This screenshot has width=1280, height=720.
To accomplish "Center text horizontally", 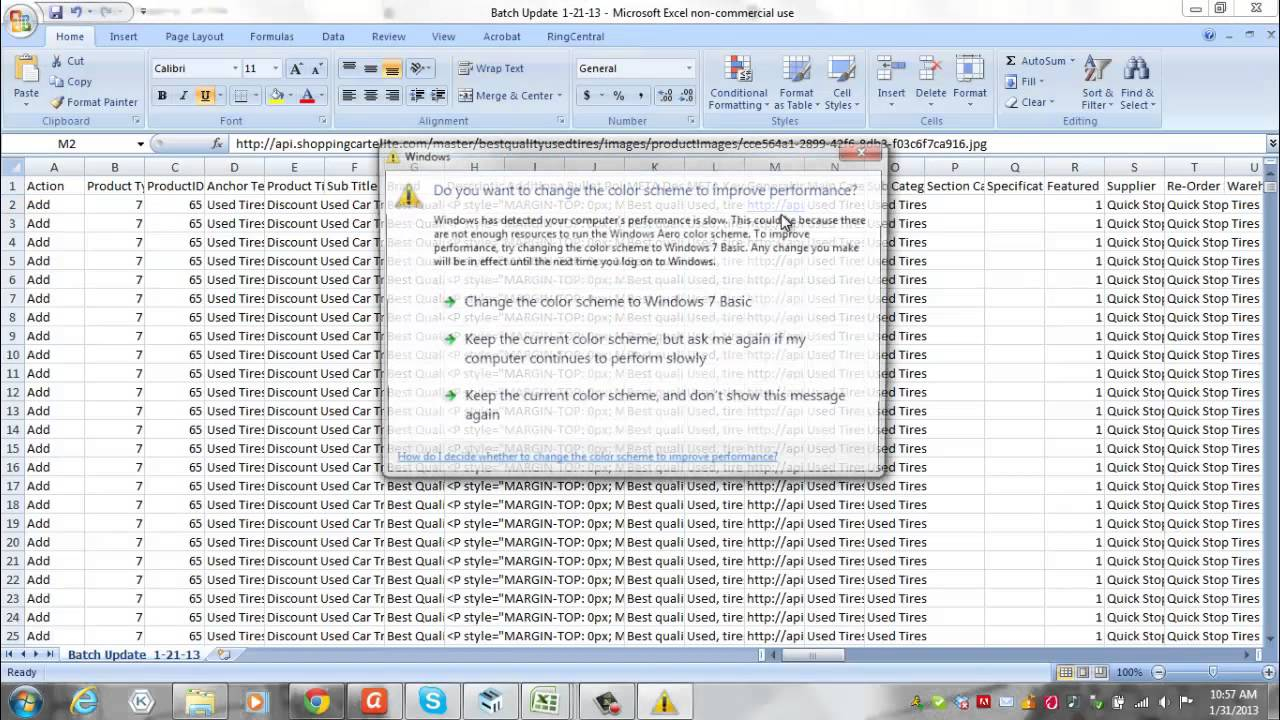I will pos(370,96).
